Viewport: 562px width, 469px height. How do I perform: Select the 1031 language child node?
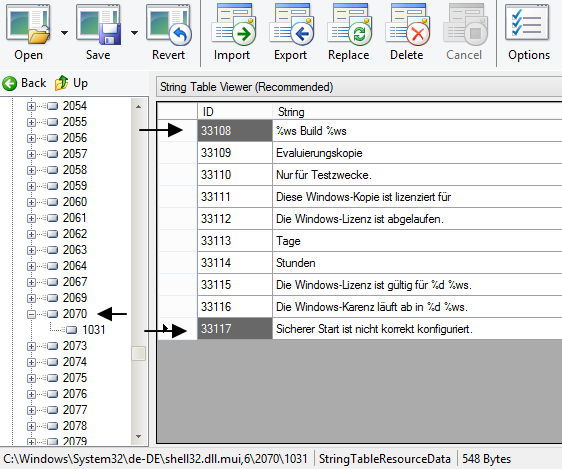pyautogui.click(x=86, y=330)
